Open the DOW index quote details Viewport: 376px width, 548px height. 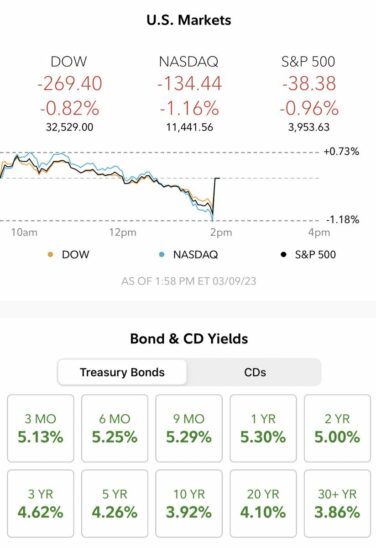click(70, 94)
